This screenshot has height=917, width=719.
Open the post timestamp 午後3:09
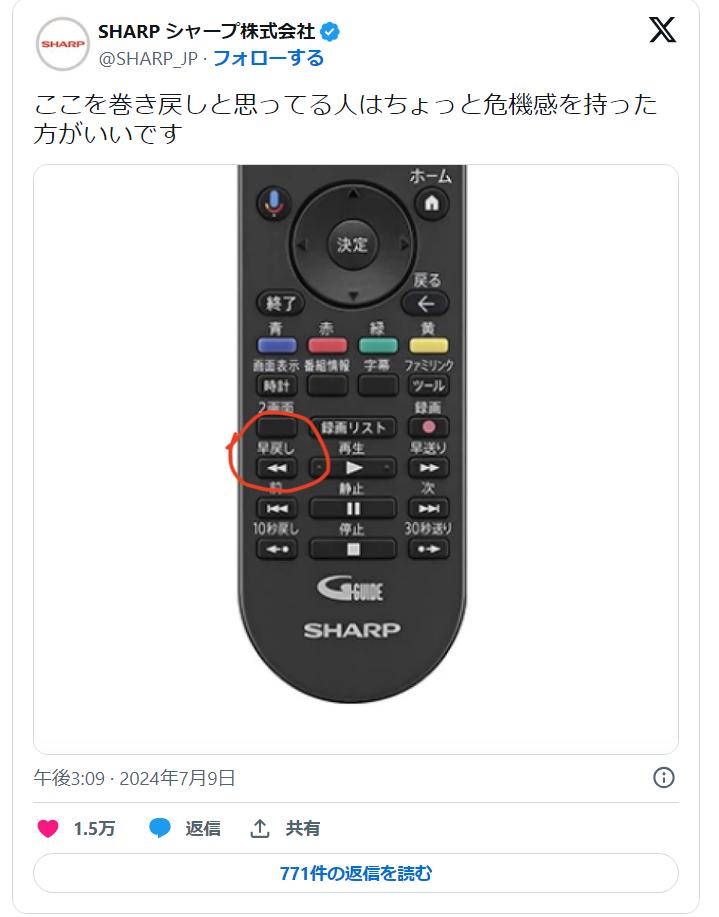tap(69, 778)
